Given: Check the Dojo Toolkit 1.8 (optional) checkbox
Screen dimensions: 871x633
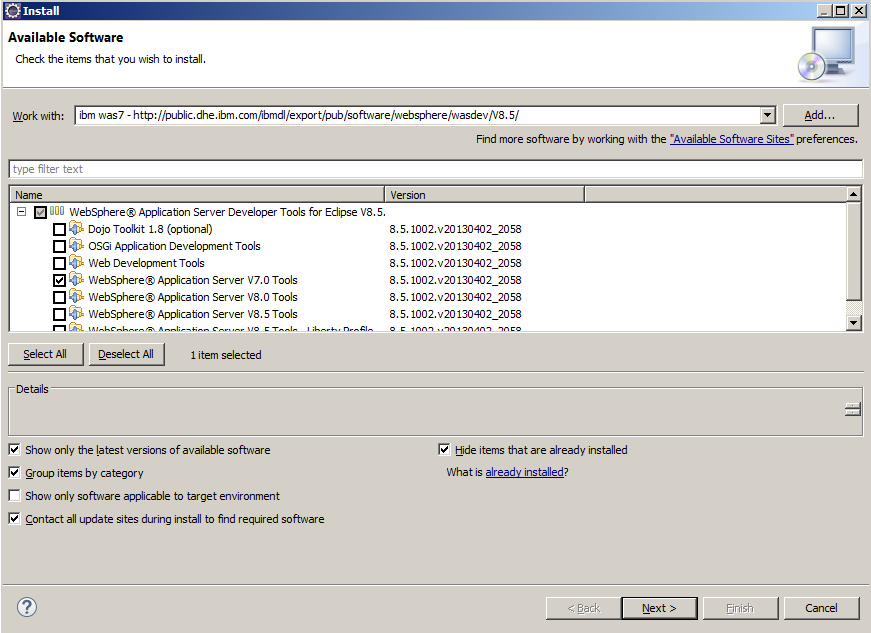Looking at the screenshot, I should [59, 229].
